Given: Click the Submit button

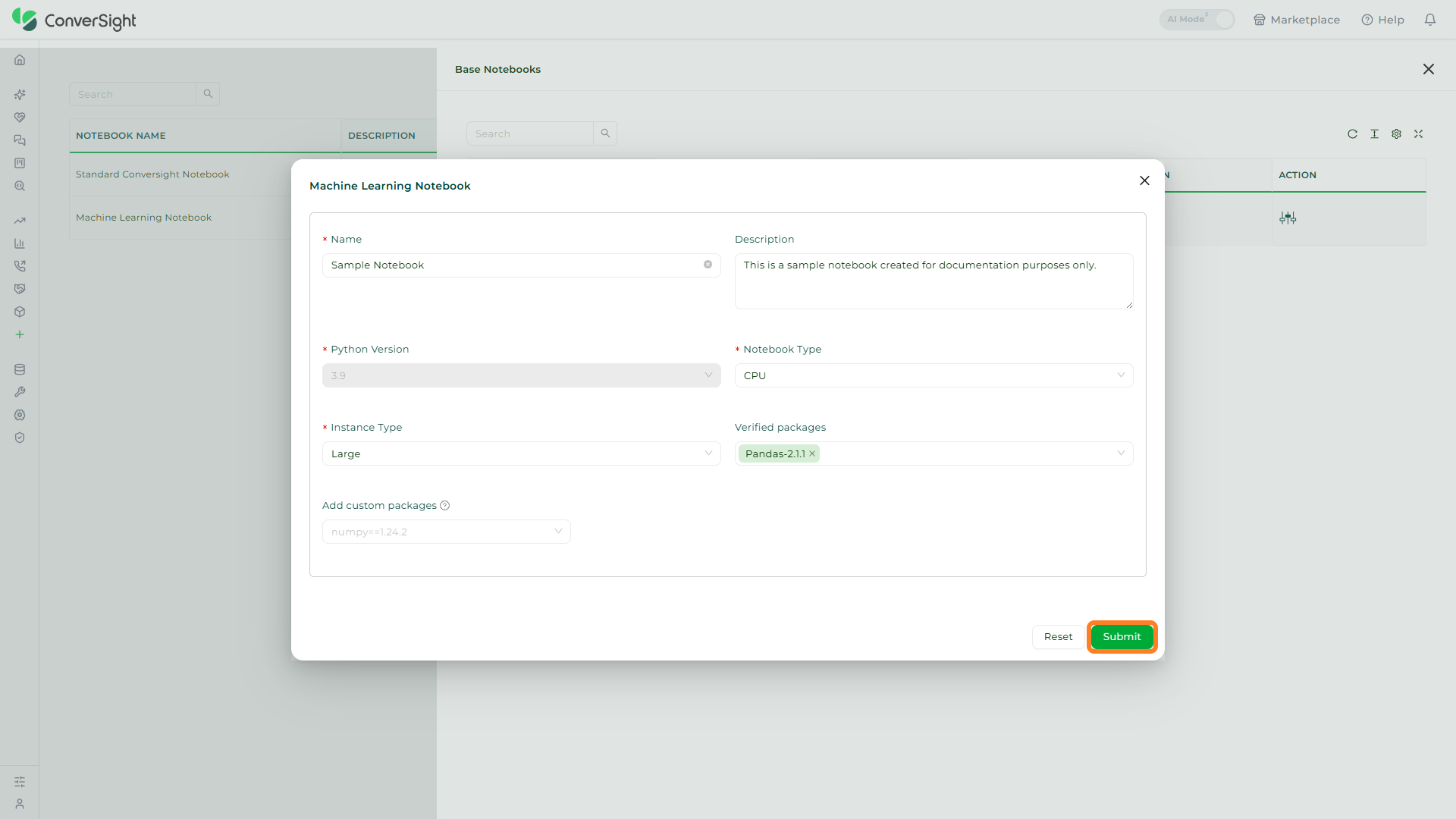Looking at the screenshot, I should 1122,637.
